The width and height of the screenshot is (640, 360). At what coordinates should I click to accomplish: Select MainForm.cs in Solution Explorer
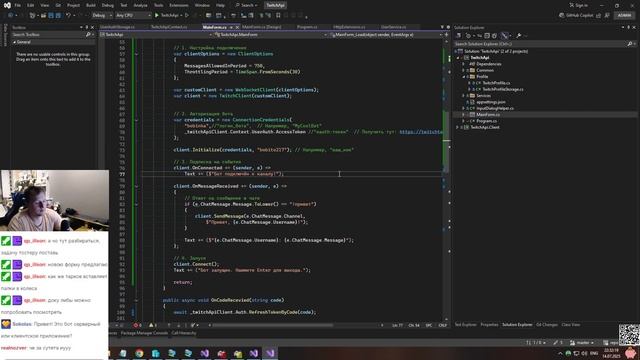click(487, 115)
